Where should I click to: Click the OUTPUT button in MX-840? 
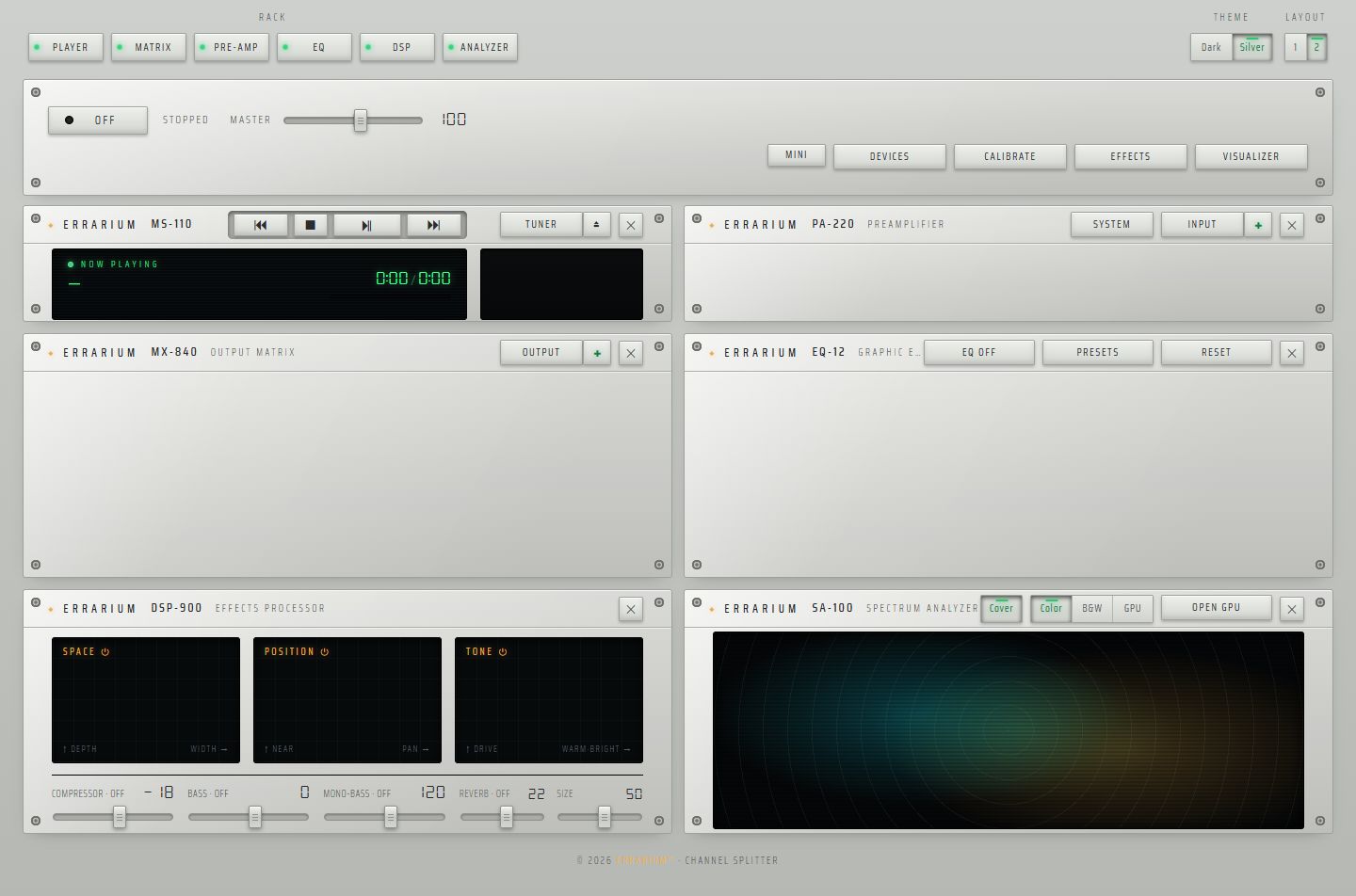(541, 352)
